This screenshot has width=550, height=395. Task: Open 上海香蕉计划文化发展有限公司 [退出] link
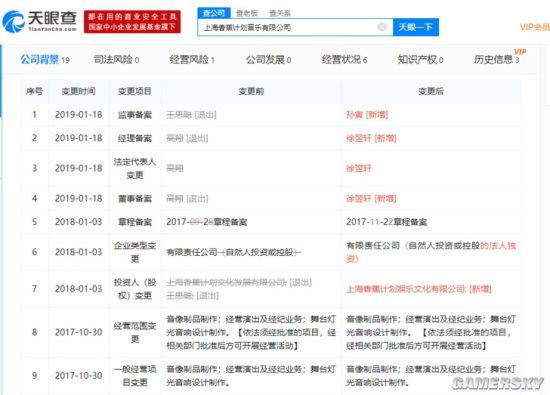point(239,282)
